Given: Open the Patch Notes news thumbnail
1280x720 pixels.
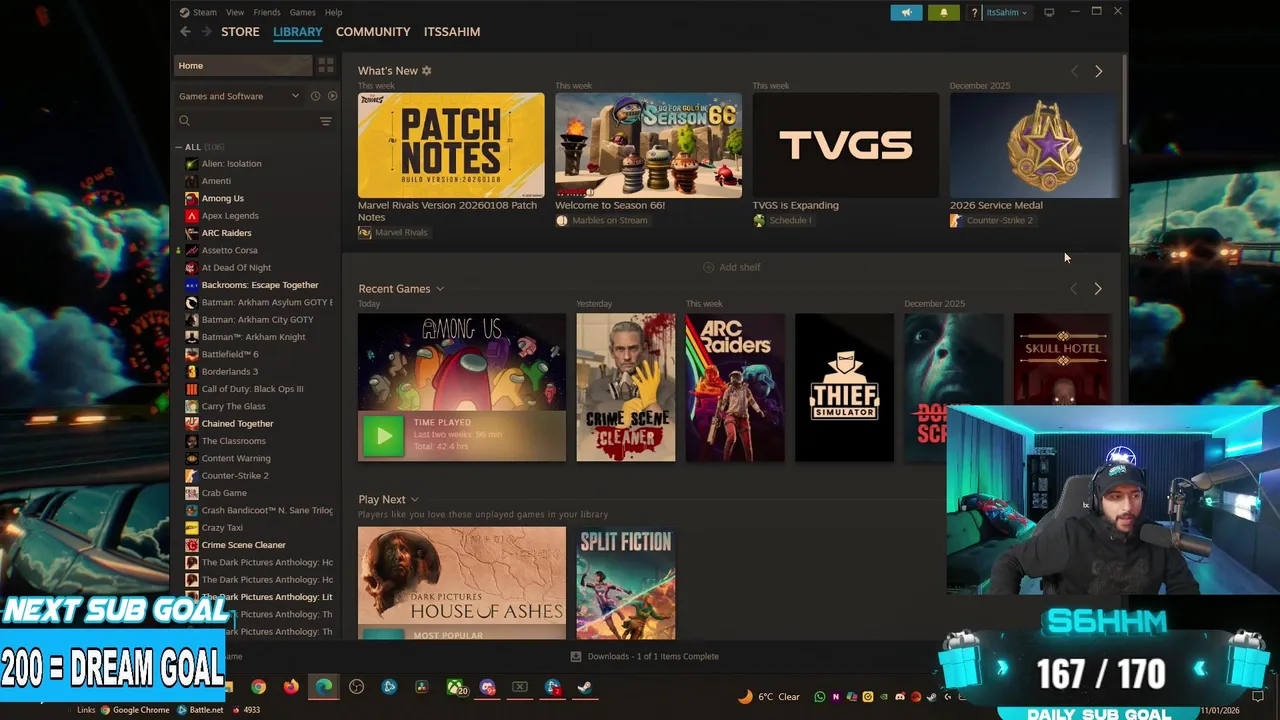Looking at the screenshot, I should pos(451,146).
